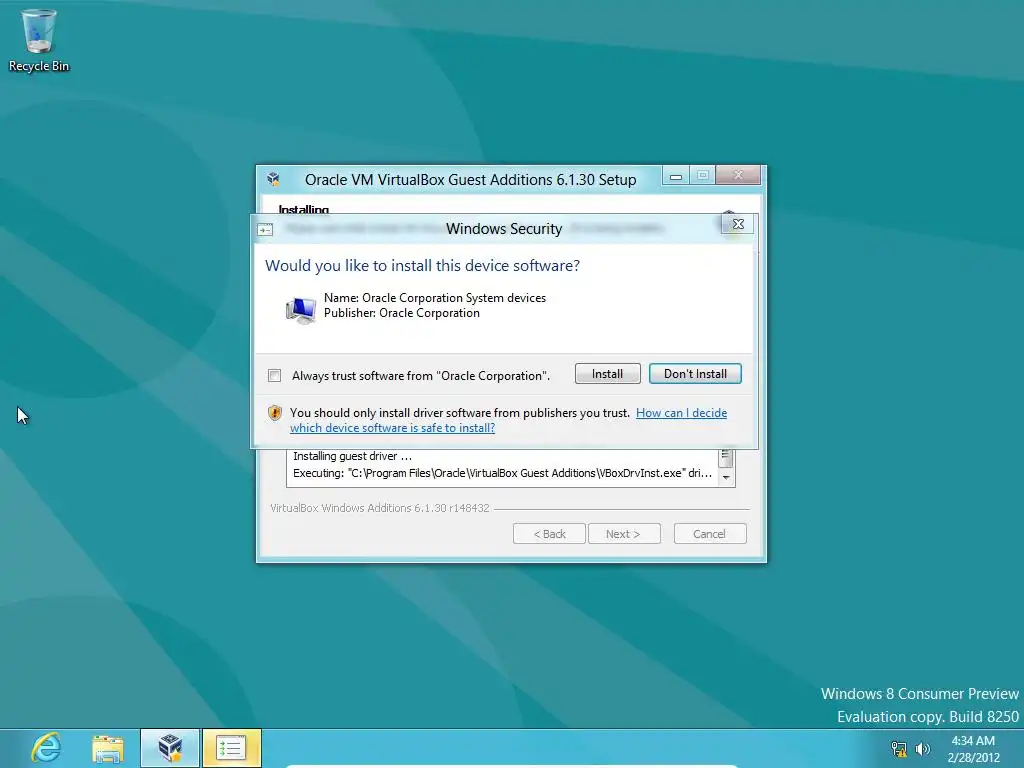This screenshot has height=768, width=1024.
Task: Click the log scrollbar down arrow
Action: 726,477
